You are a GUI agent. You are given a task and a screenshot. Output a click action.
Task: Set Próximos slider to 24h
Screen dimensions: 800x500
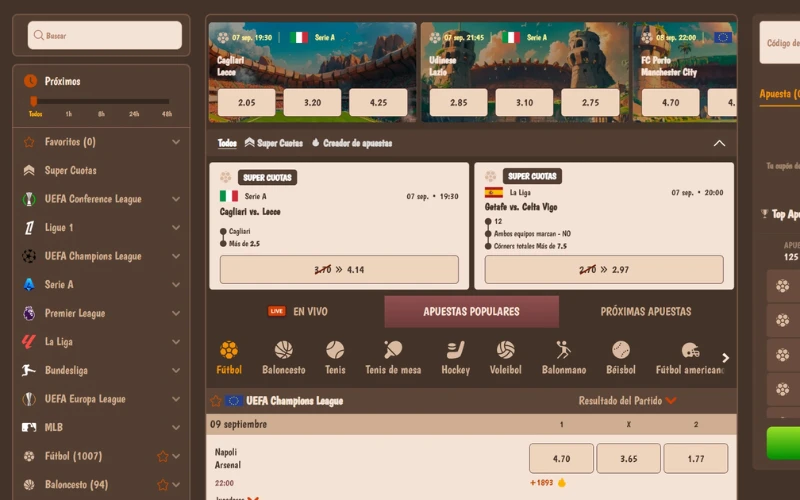(x=134, y=114)
